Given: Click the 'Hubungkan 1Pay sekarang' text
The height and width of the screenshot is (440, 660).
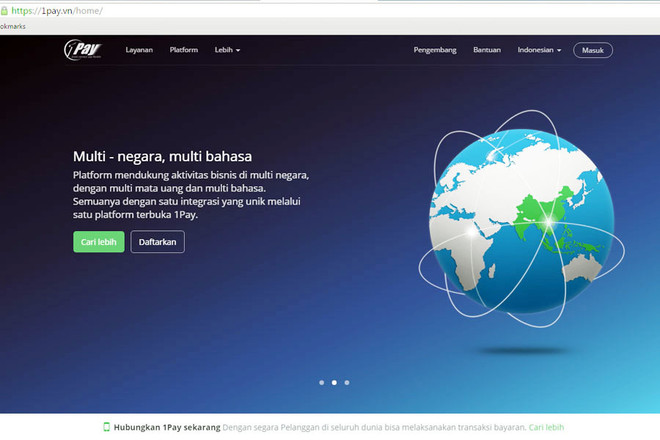Looking at the screenshot, I should coord(167,427).
